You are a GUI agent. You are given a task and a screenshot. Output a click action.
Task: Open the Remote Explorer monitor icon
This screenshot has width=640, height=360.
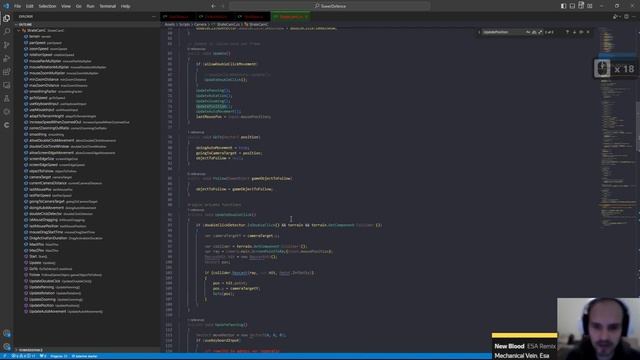click(7, 85)
